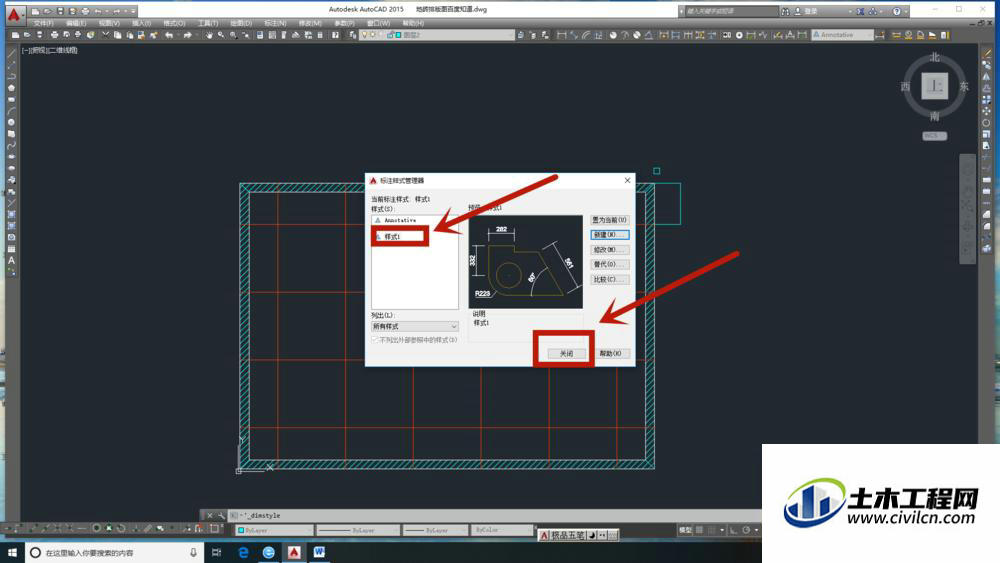Open Microsoft Edge from the taskbar

pyautogui.click(x=243, y=552)
